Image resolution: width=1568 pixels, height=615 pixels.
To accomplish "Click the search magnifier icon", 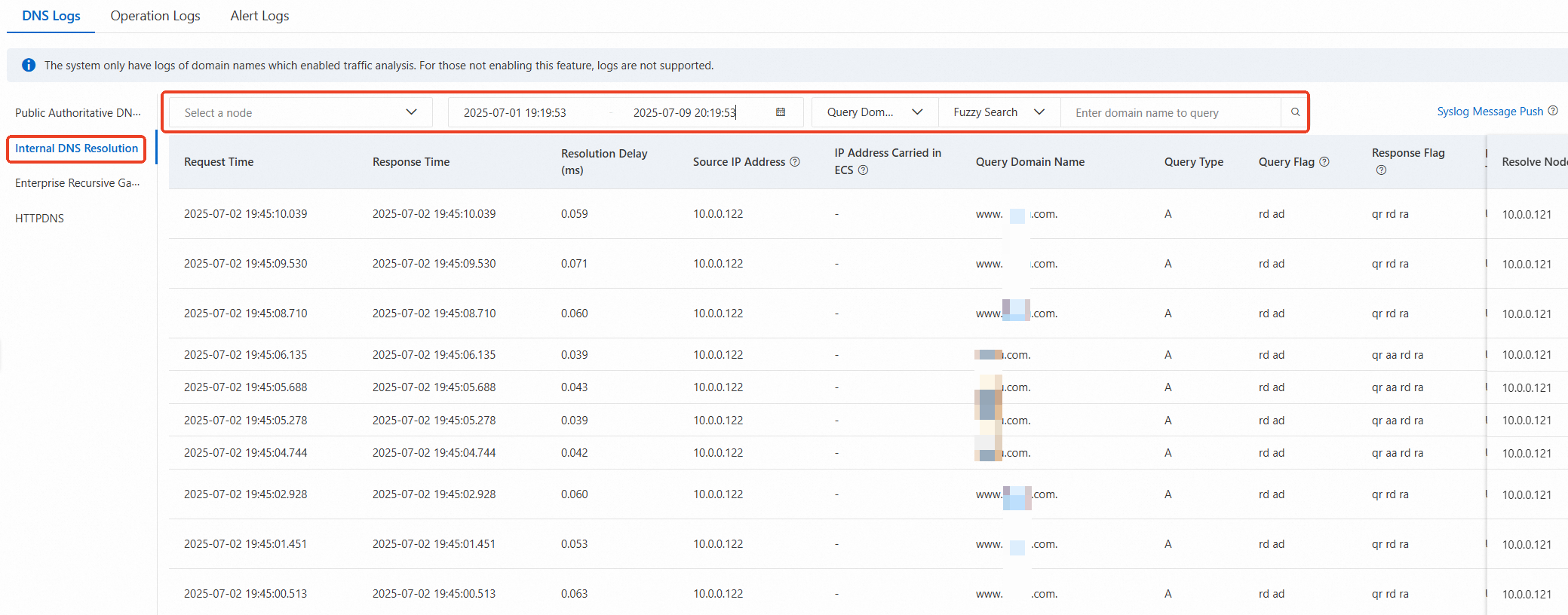I will click(1295, 112).
